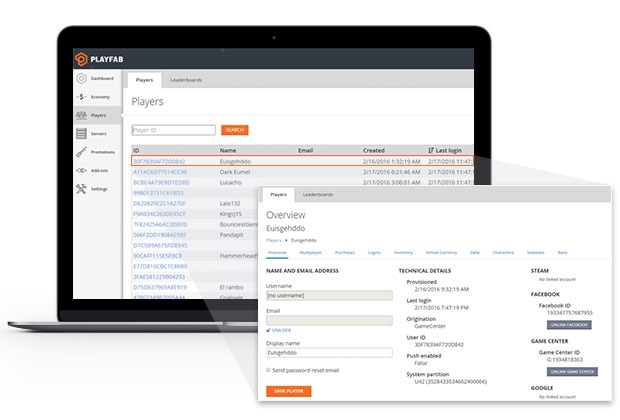Click the name 'Dark Eumel'

[235, 172]
